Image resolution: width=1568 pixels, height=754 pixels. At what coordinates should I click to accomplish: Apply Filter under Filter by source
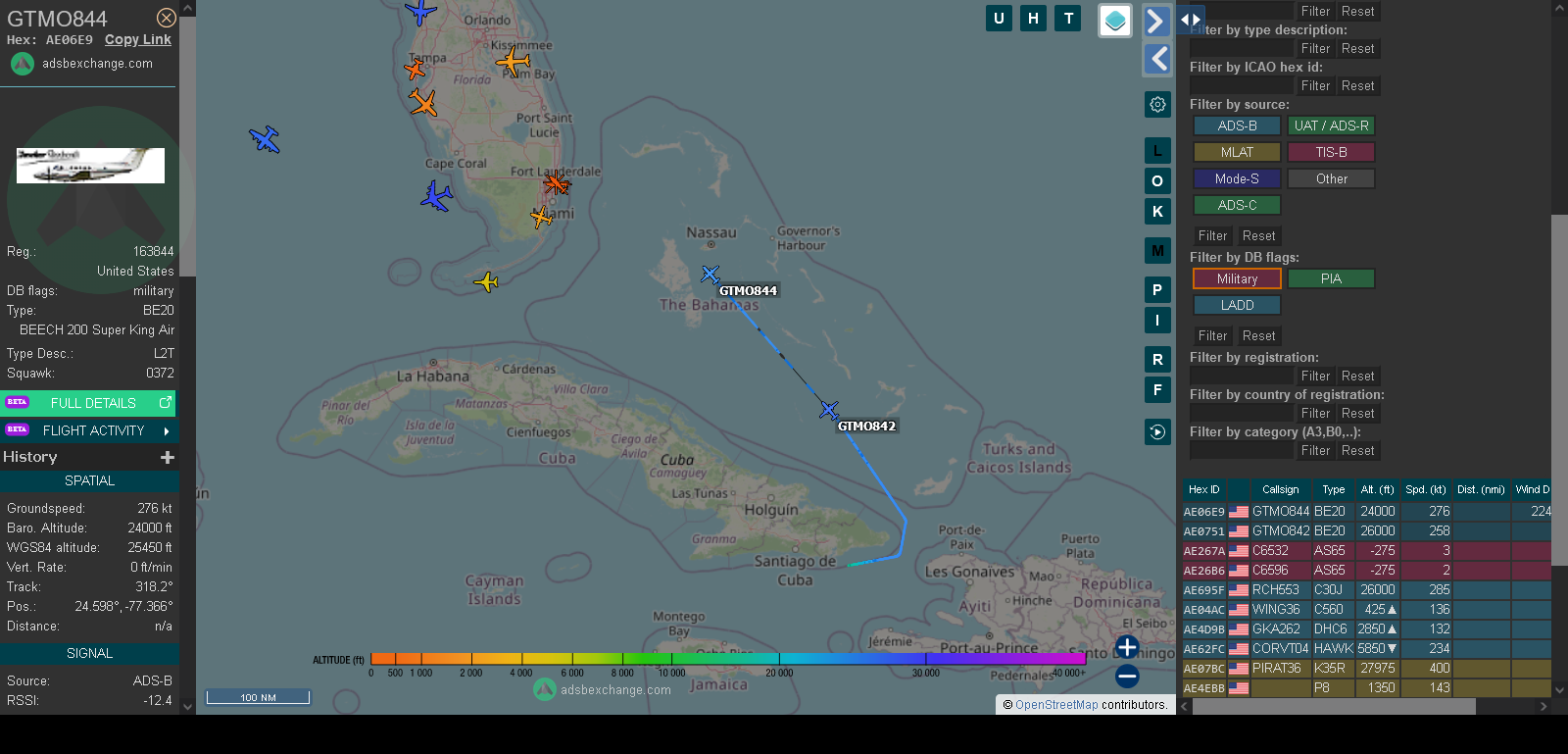point(1212,236)
